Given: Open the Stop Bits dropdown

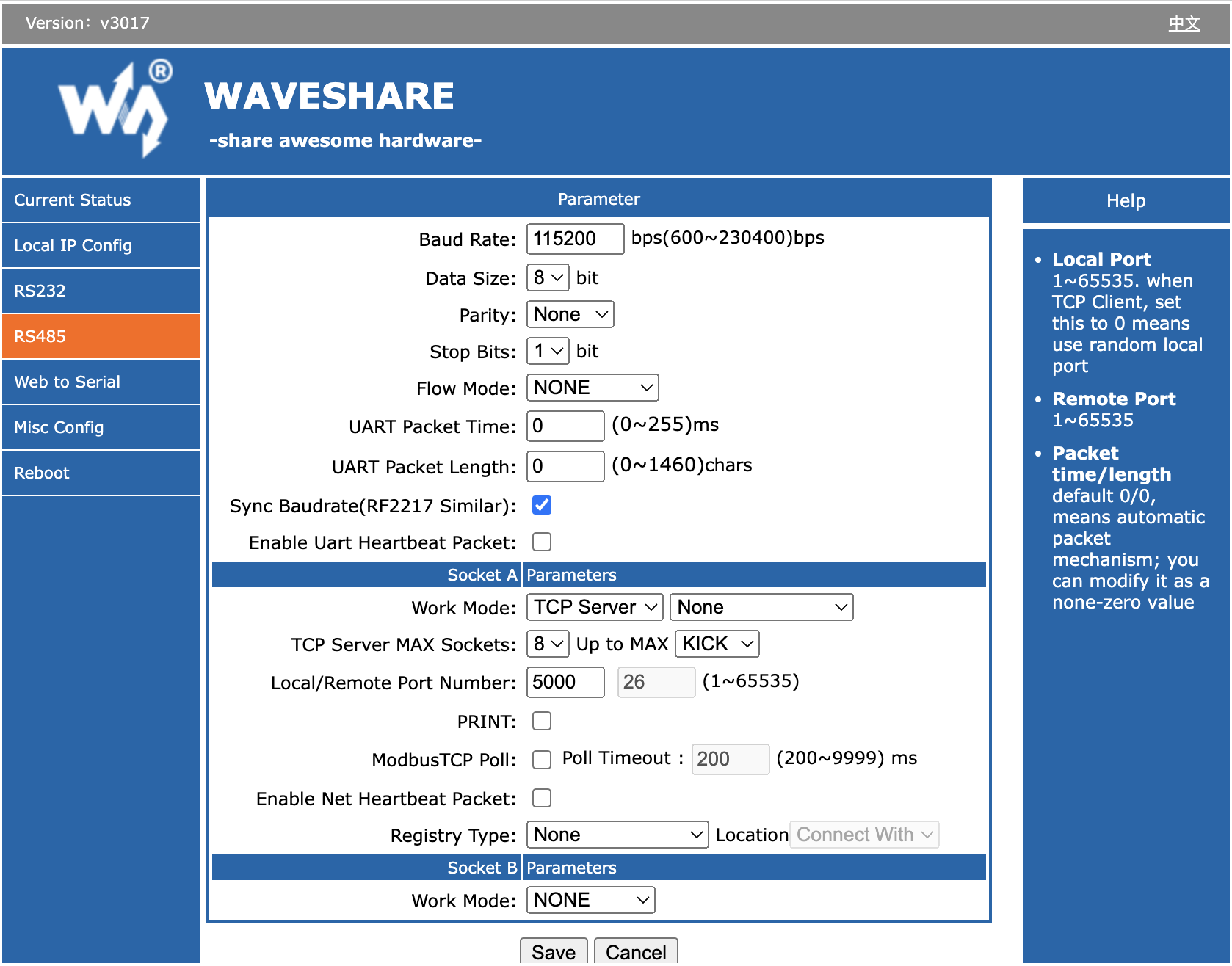Looking at the screenshot, I should click(x=548, y=351).
